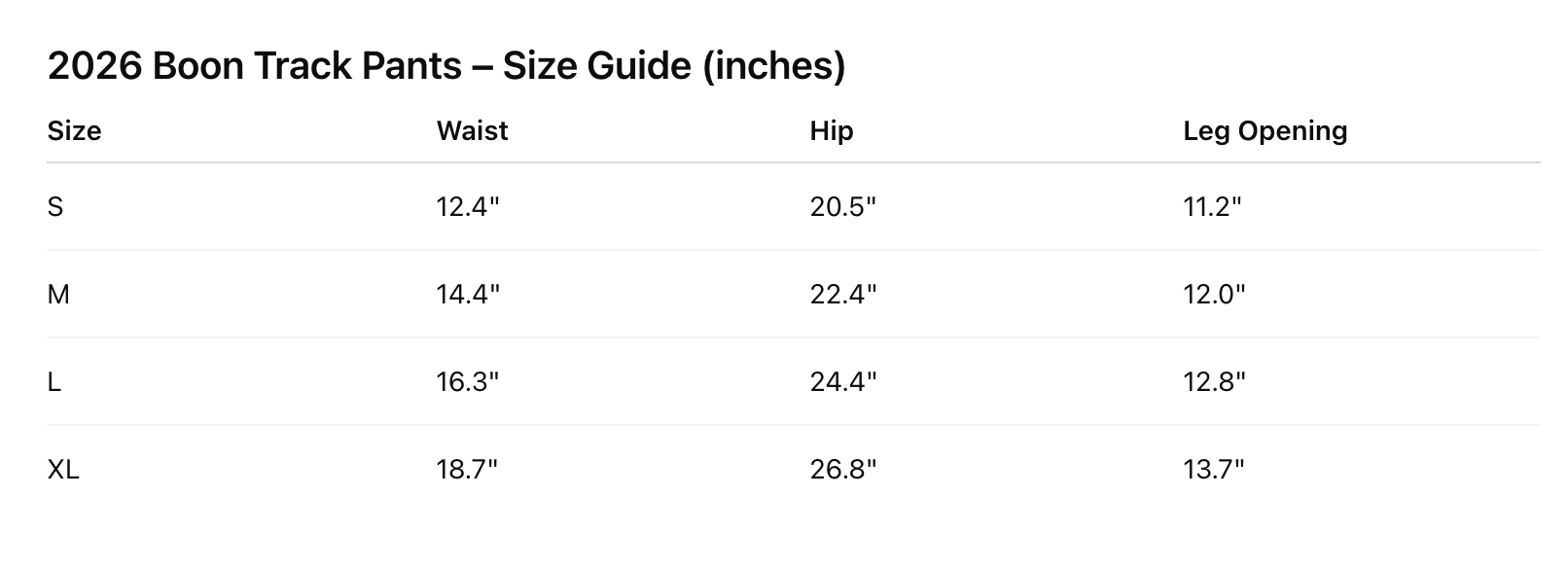The image size is (1568, 568).
Task: Click the 14.4" waist value for M
Action: pos(468,294)
